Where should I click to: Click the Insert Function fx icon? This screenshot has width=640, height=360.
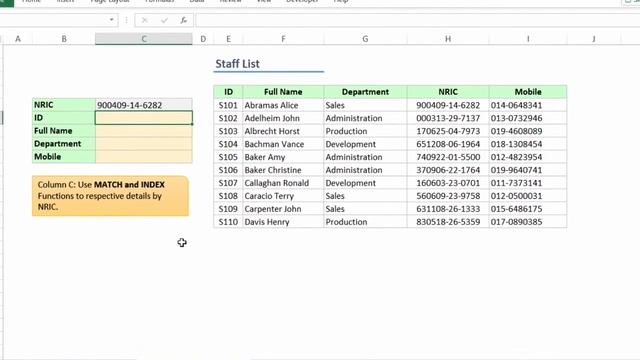184,20
